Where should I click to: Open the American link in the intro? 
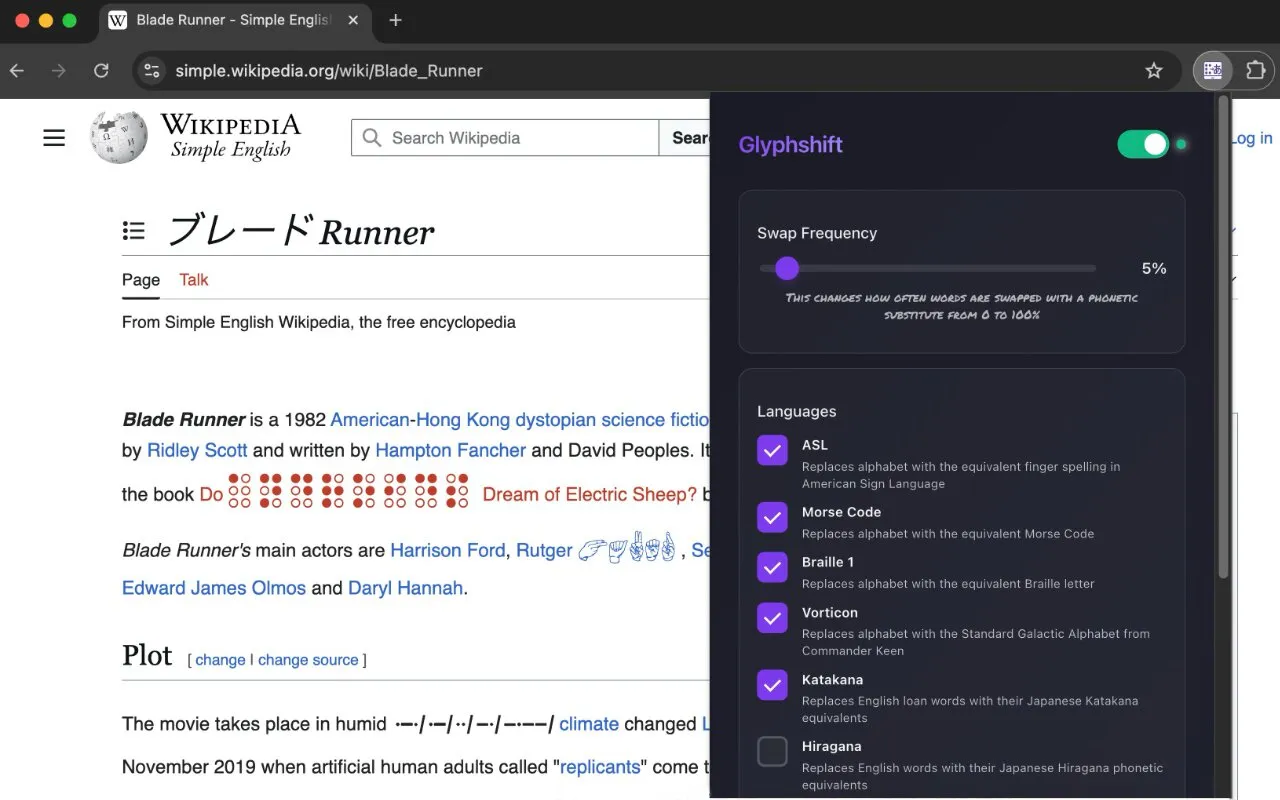(370, 419)
